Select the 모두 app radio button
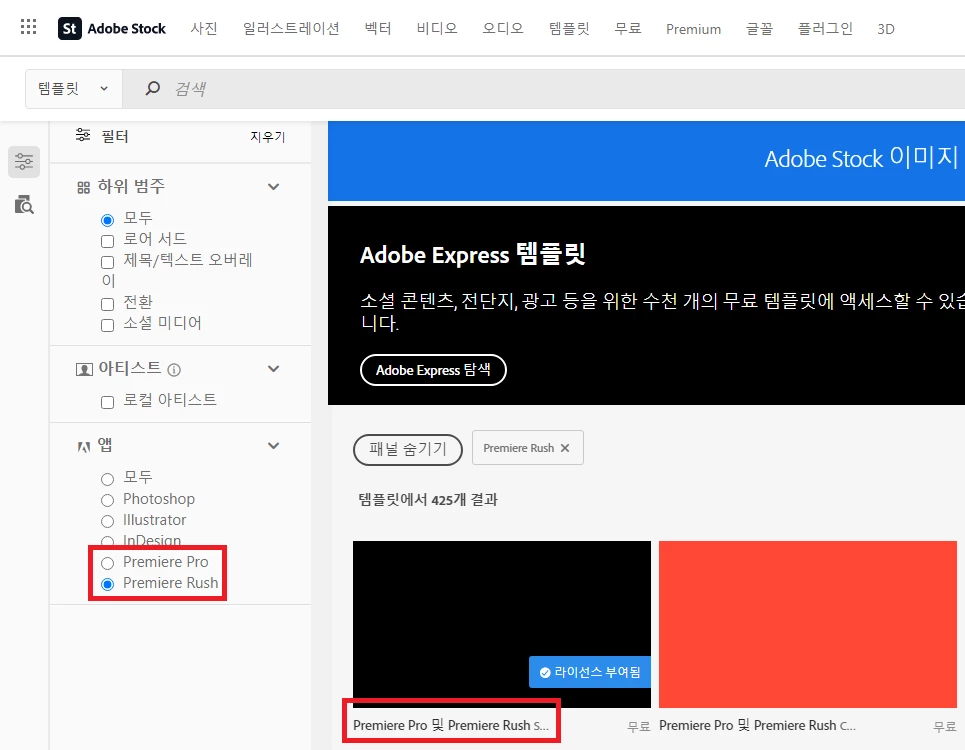965x750 pixels. (108, 479)
